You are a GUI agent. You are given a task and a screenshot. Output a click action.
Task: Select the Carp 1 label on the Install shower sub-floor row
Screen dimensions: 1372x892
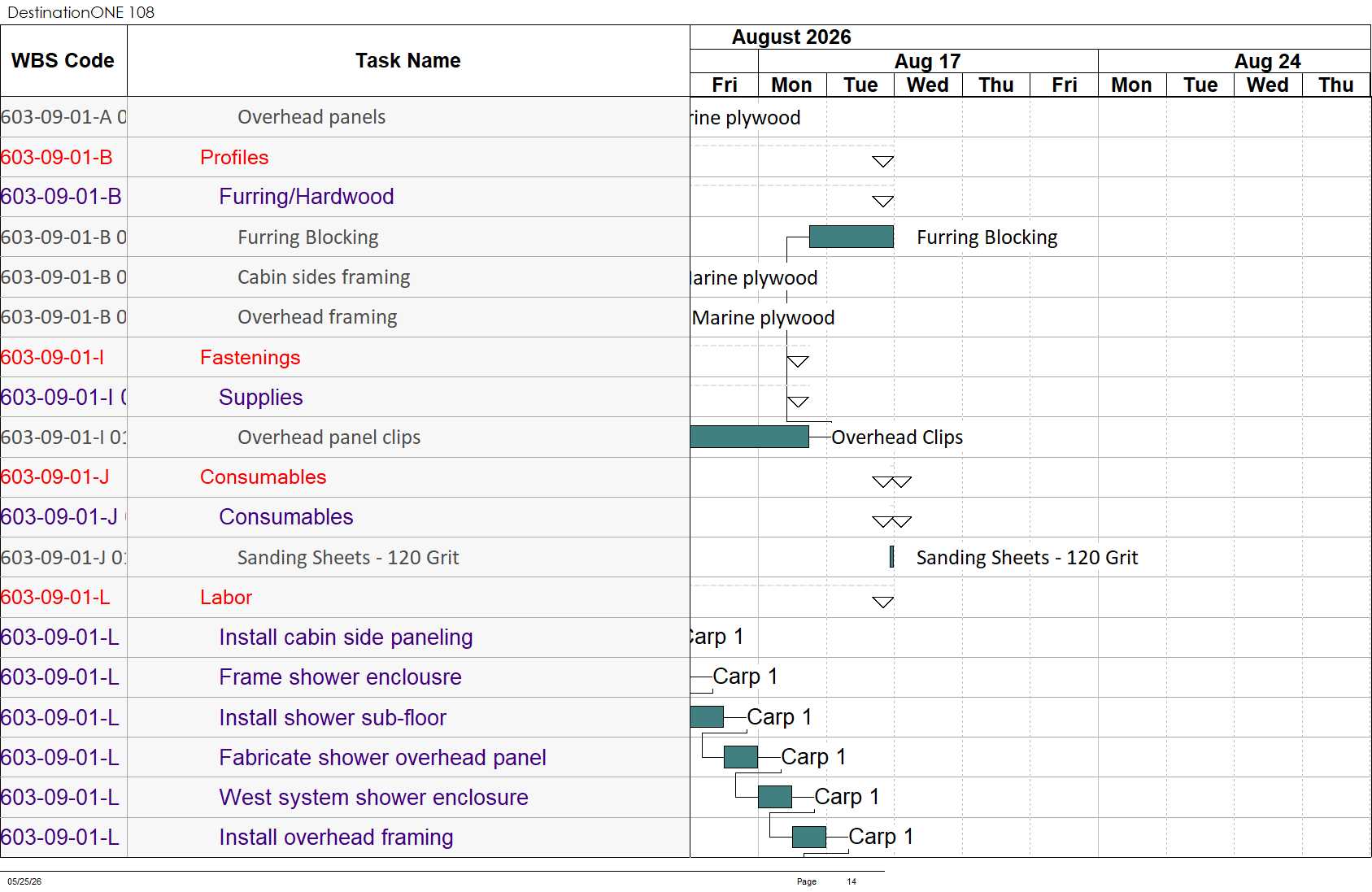779,717
